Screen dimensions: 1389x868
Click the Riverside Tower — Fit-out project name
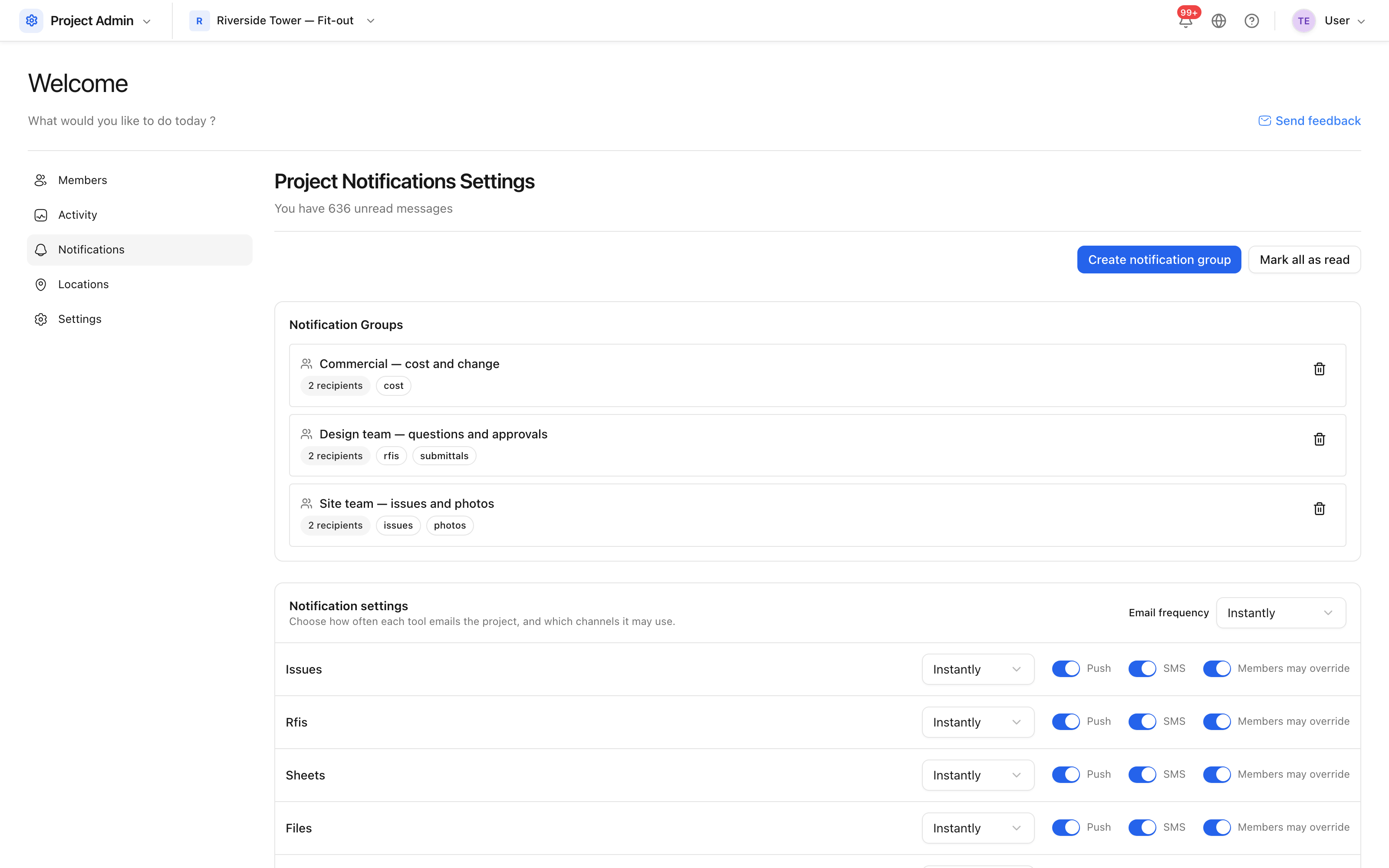[285, 21]
